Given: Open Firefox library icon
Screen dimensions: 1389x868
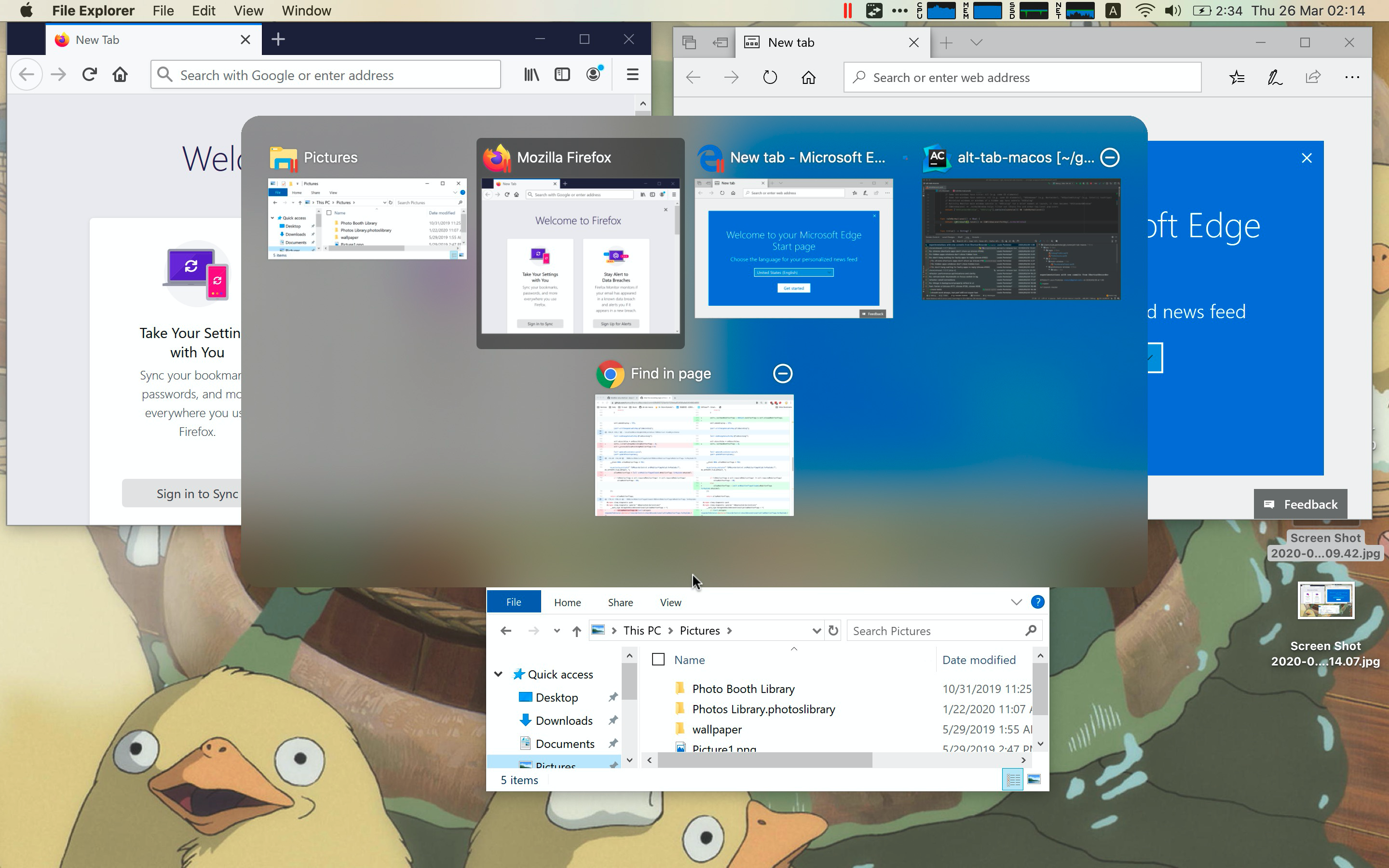Looking at the screenshot, I should click(531, 75).
